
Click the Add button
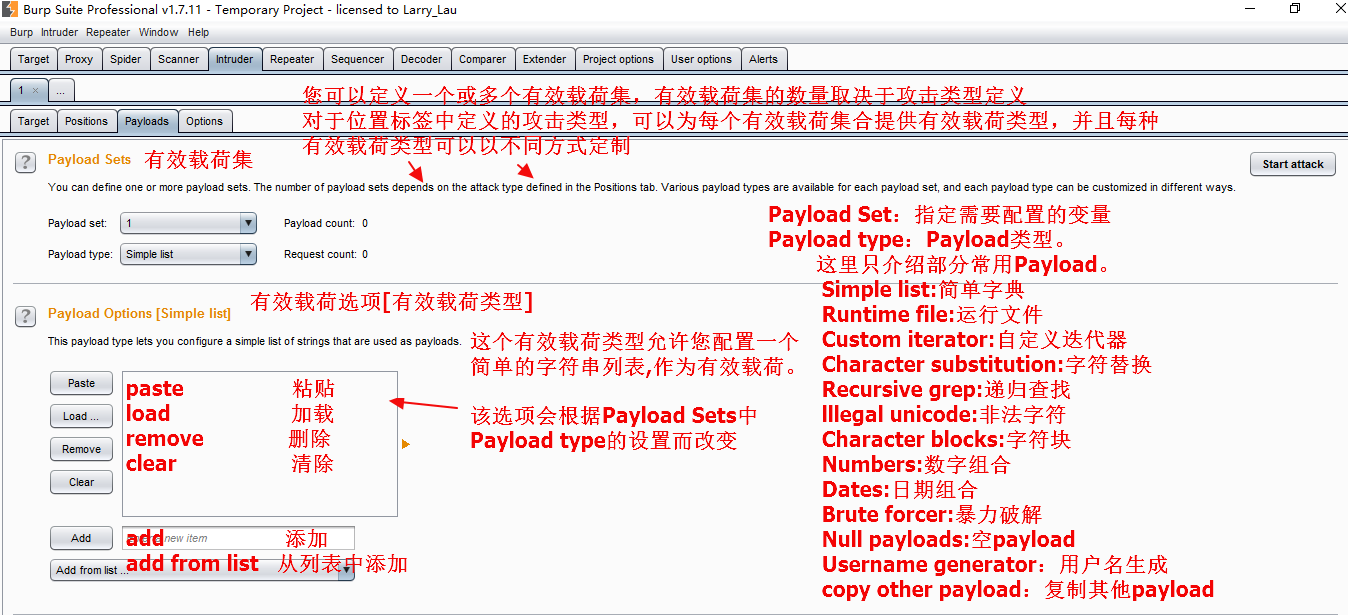tap(81, 538)
